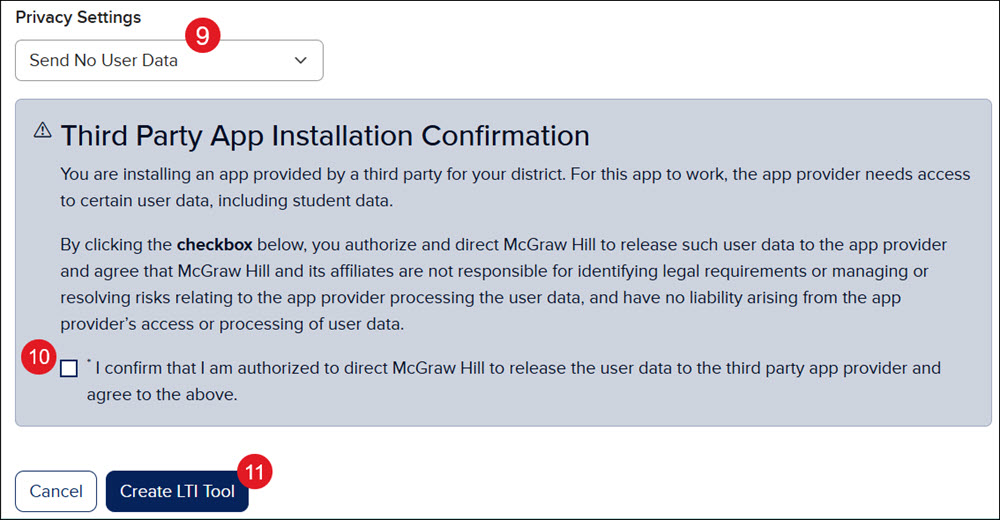This screenshot has width=1000, height=520.
Task: Select the 'I confirm that I am authorized' label
Action: click(514, 381)
